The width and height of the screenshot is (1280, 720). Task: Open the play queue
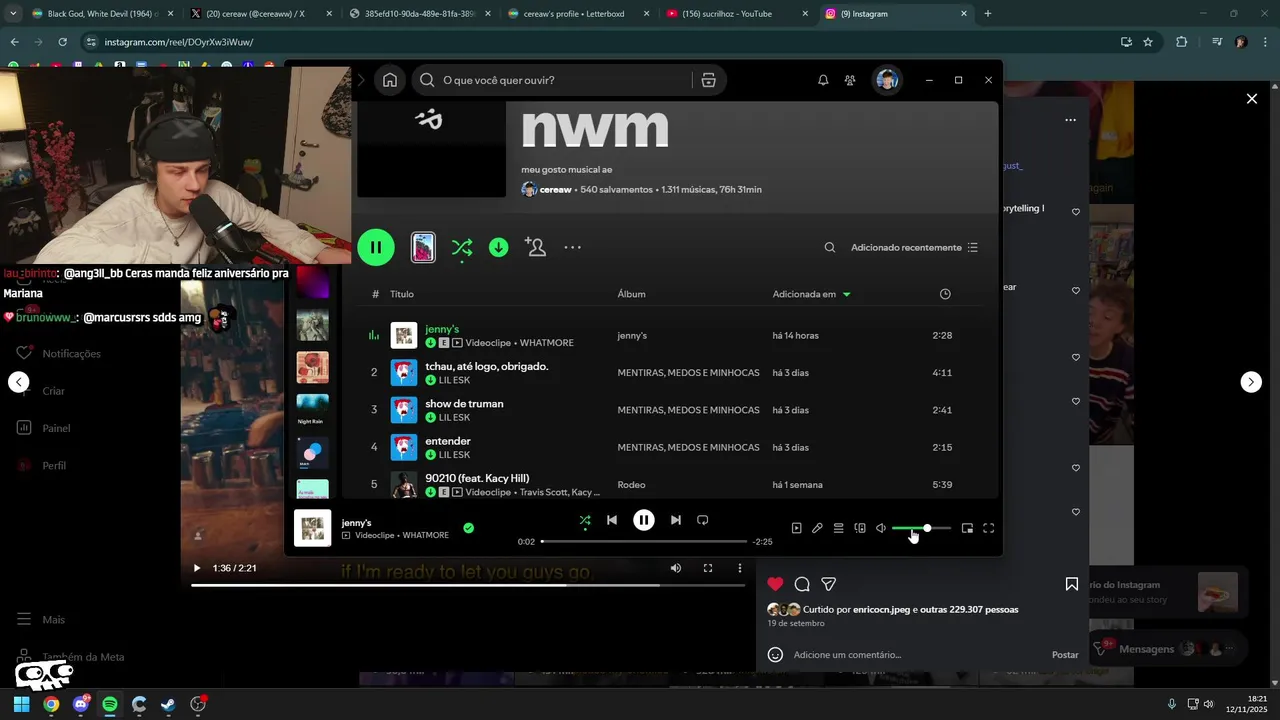[839, 528]
